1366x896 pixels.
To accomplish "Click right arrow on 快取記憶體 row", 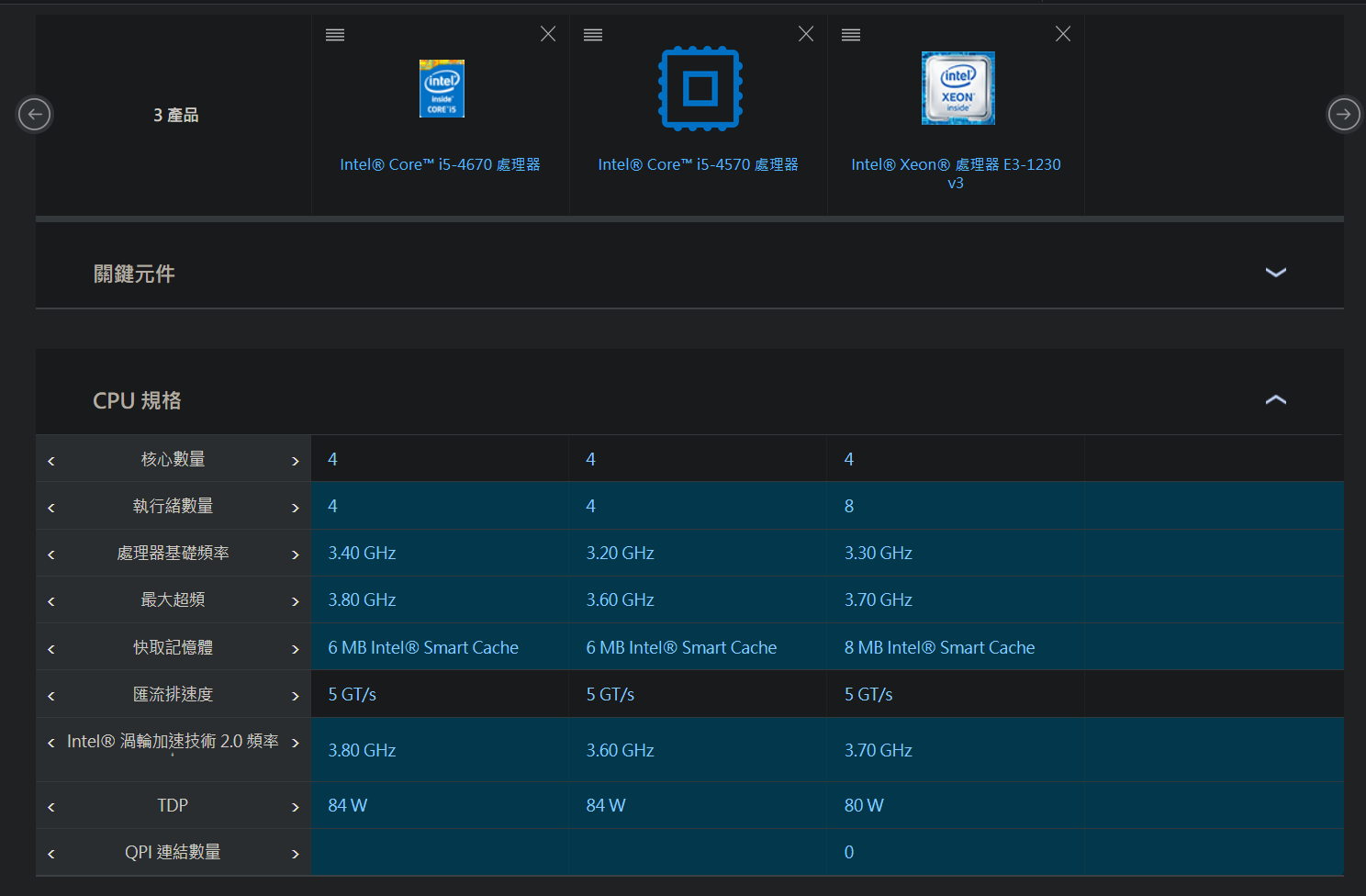I will tap(296, 649).
